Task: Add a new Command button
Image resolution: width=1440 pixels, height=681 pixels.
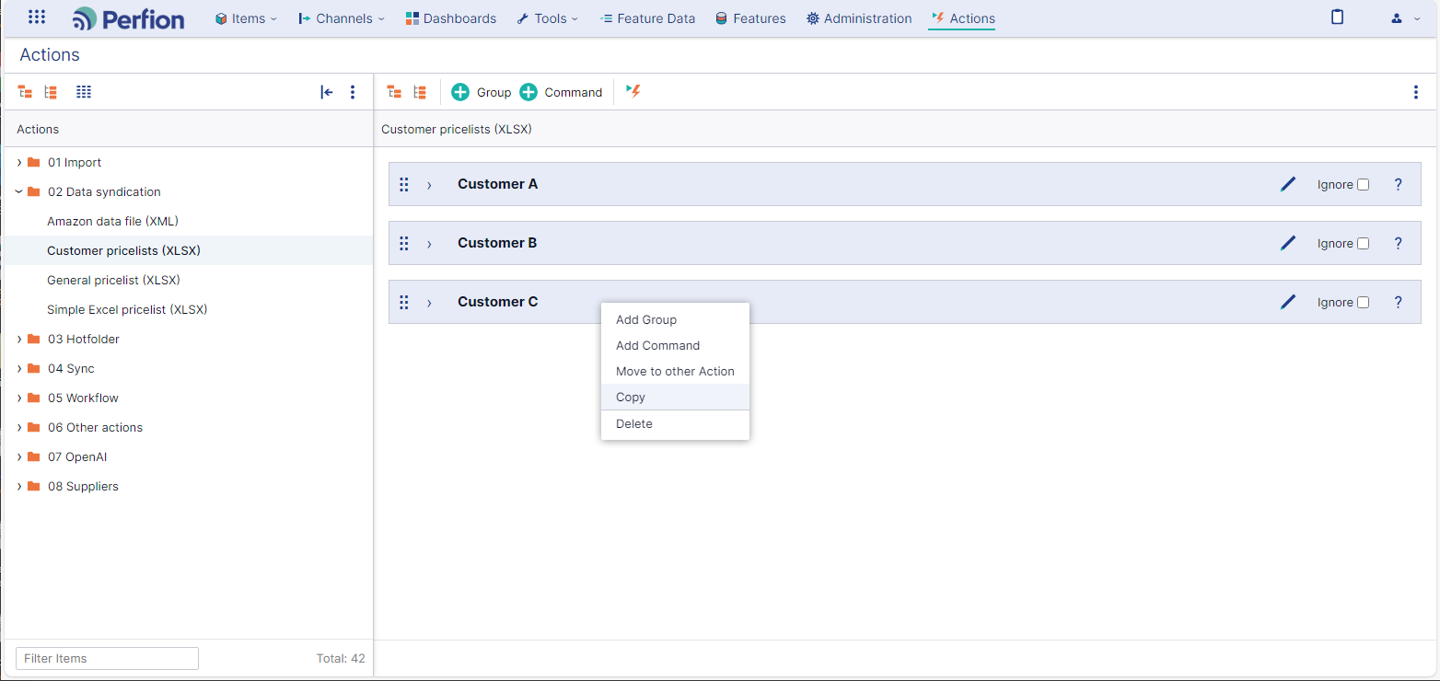Action: pos(561,92)
